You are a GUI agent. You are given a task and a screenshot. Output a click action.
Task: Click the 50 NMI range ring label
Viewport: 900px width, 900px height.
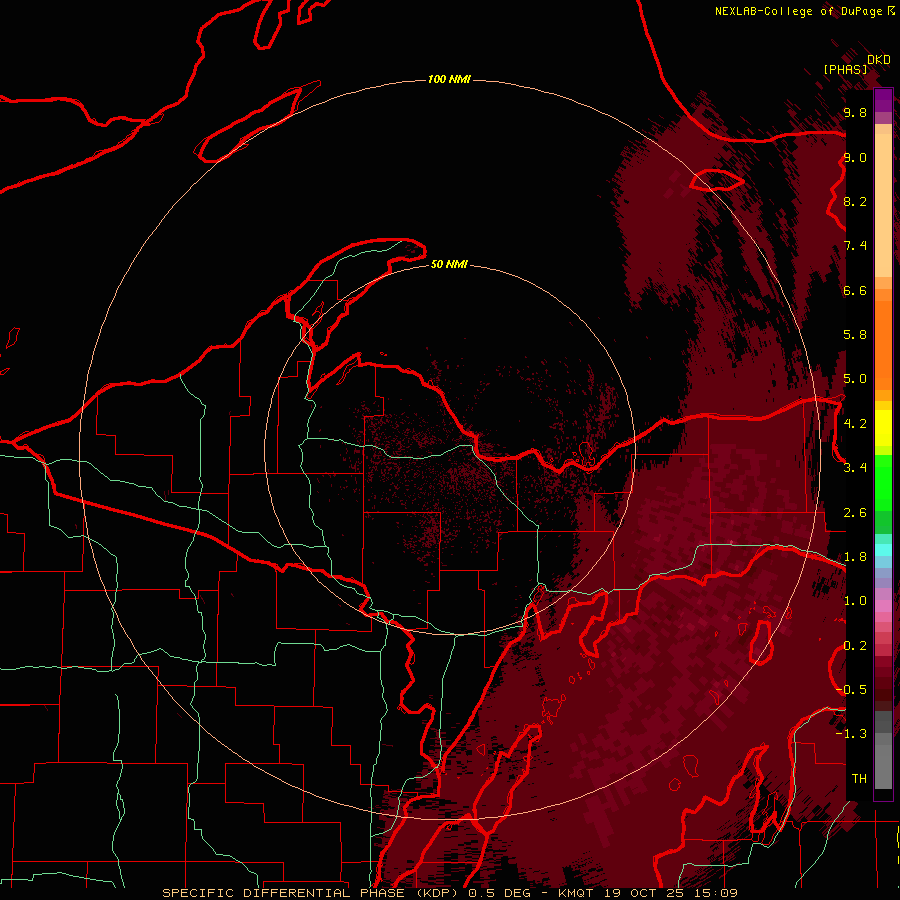[x=449, y=264]
